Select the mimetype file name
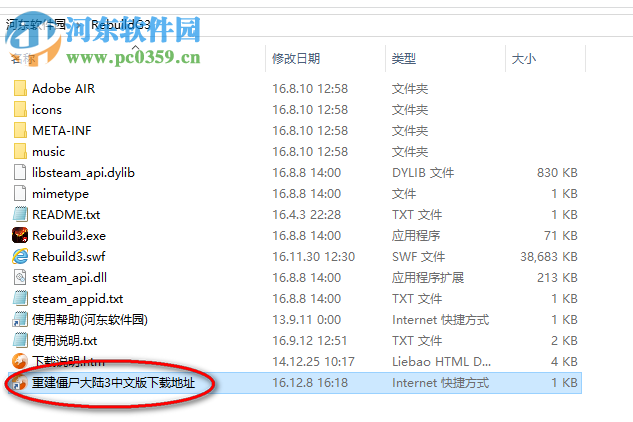The image size is (633, 422). point(60,193)
